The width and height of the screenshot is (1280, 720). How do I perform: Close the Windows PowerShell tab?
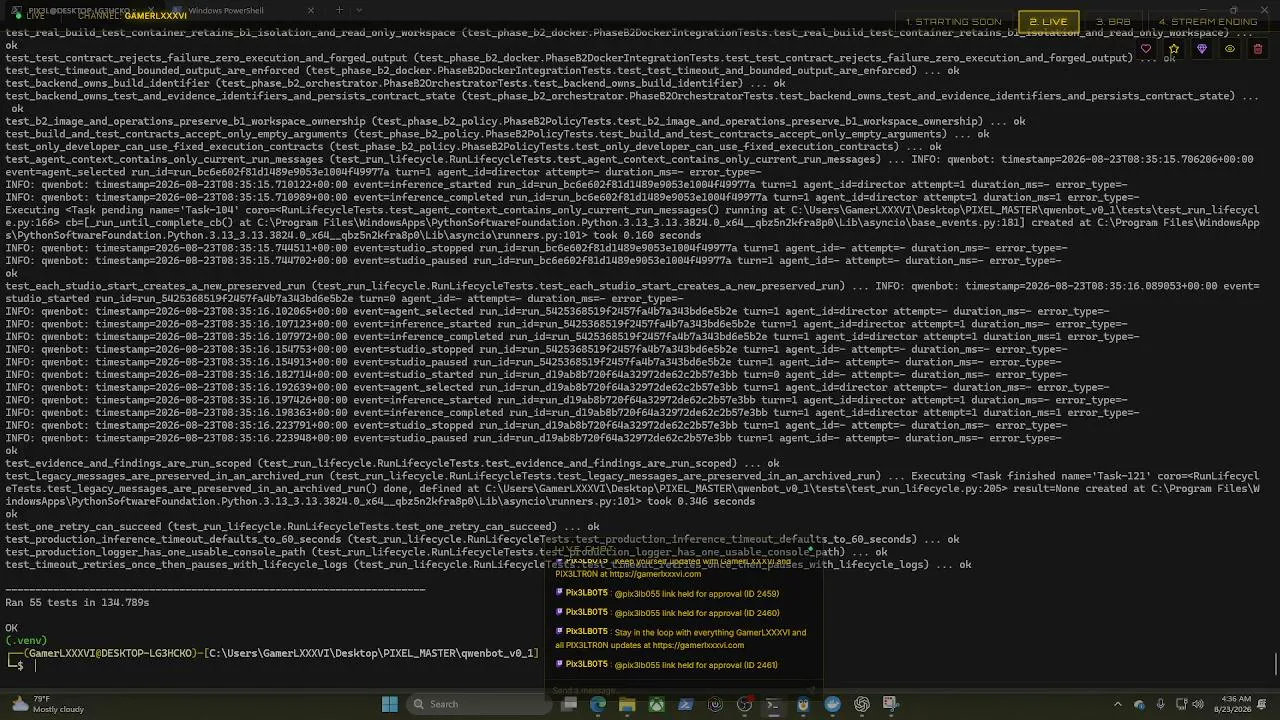coord(310,11)
